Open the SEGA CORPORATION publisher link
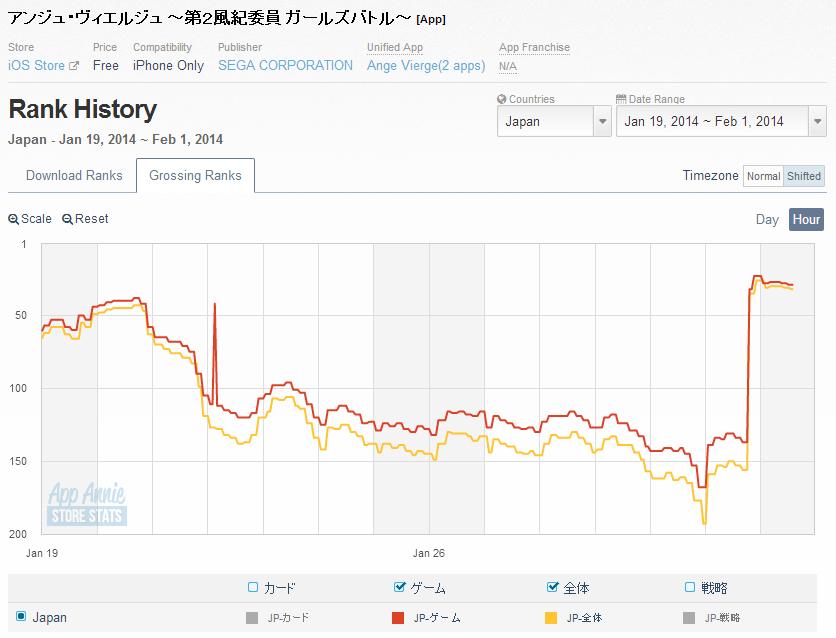836x638 pixels. pos(285,66)
